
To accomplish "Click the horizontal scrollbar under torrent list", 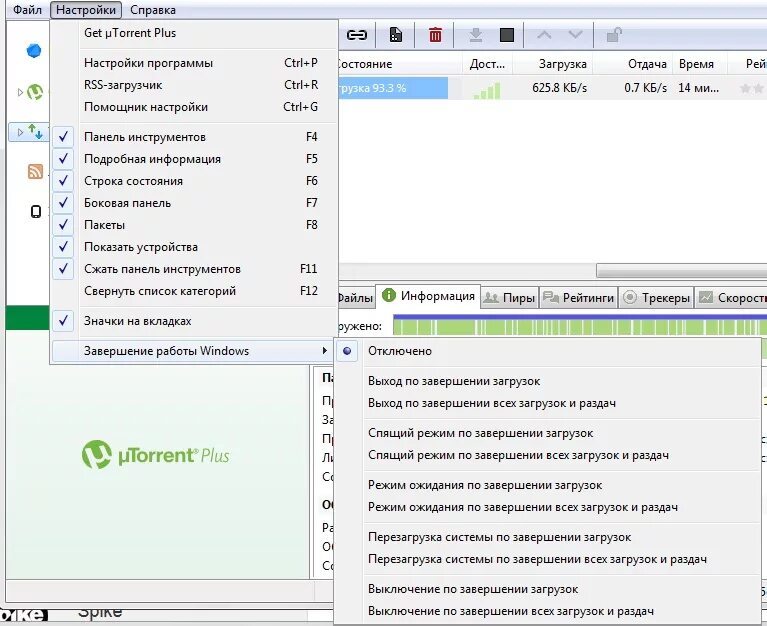I will [x=681, y=270].
